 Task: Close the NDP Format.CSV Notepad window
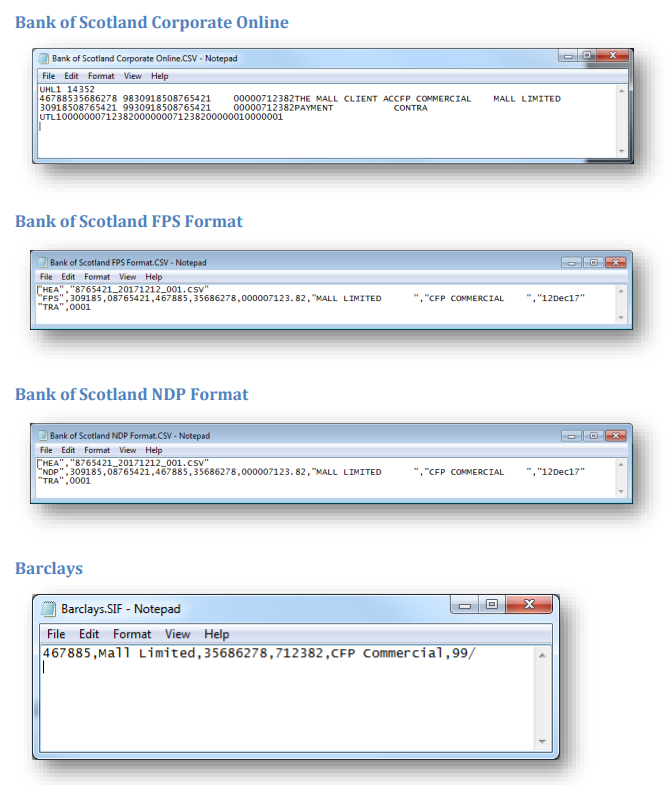tap(616, 436)
